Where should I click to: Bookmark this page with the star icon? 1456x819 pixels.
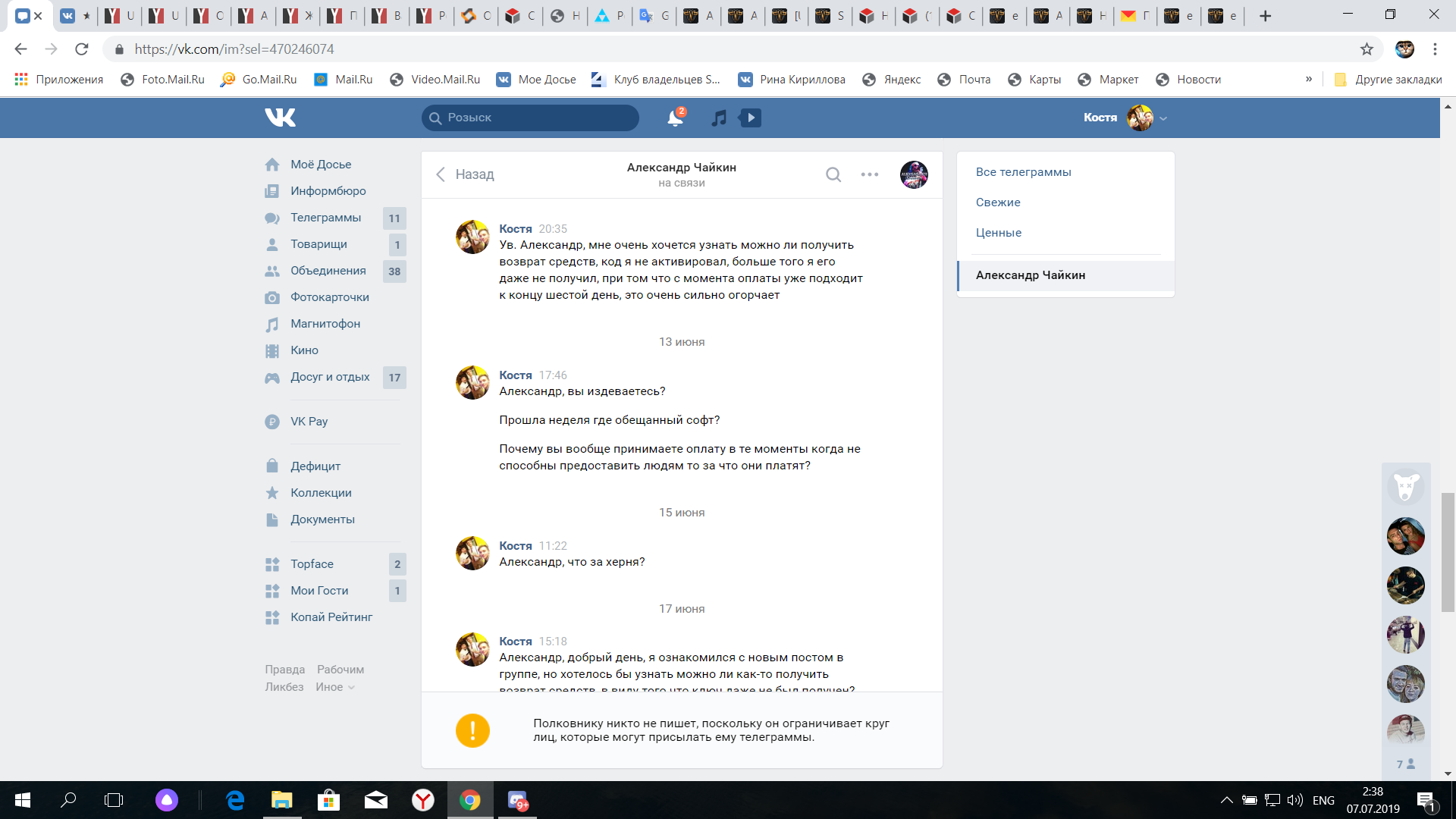tap(1367, 49)
